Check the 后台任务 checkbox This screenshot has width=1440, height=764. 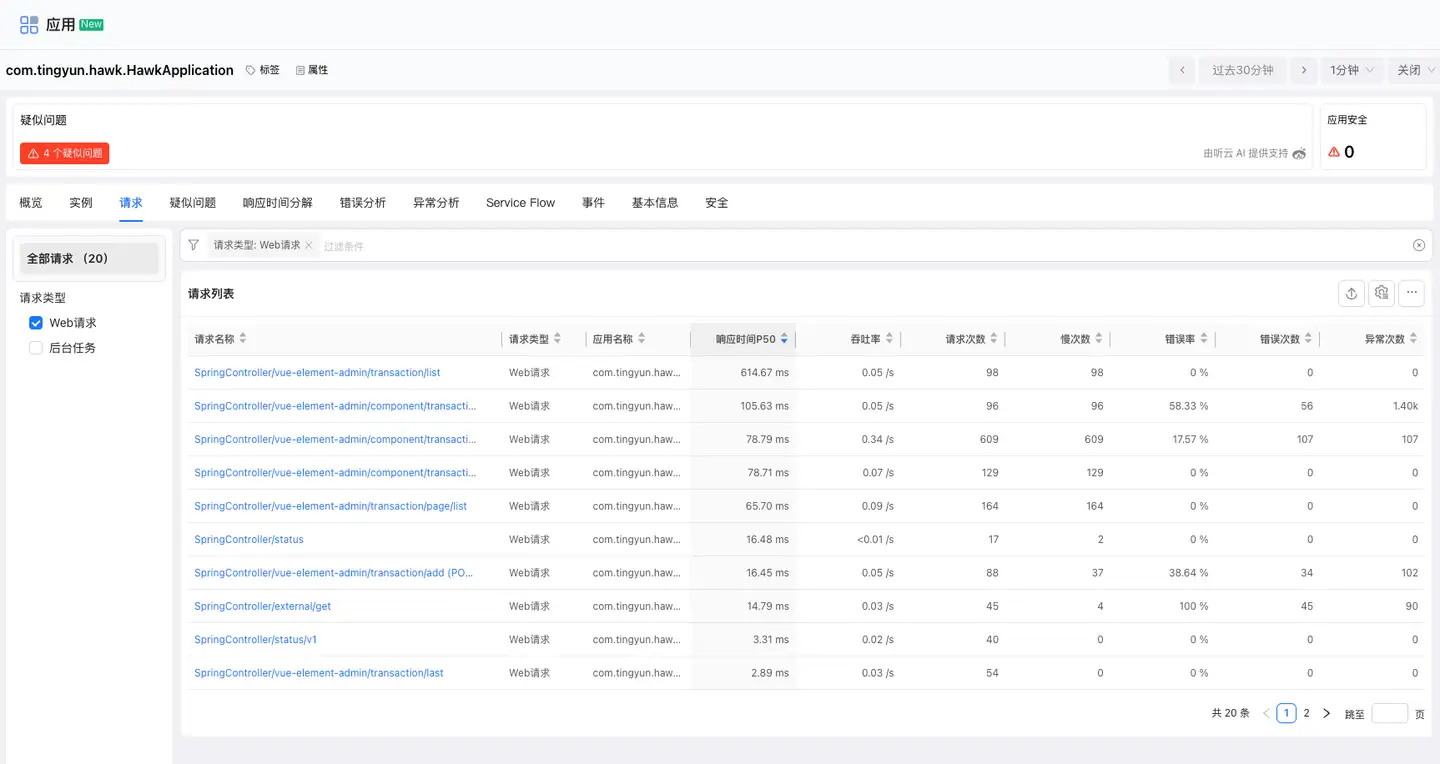coord(36,348)
